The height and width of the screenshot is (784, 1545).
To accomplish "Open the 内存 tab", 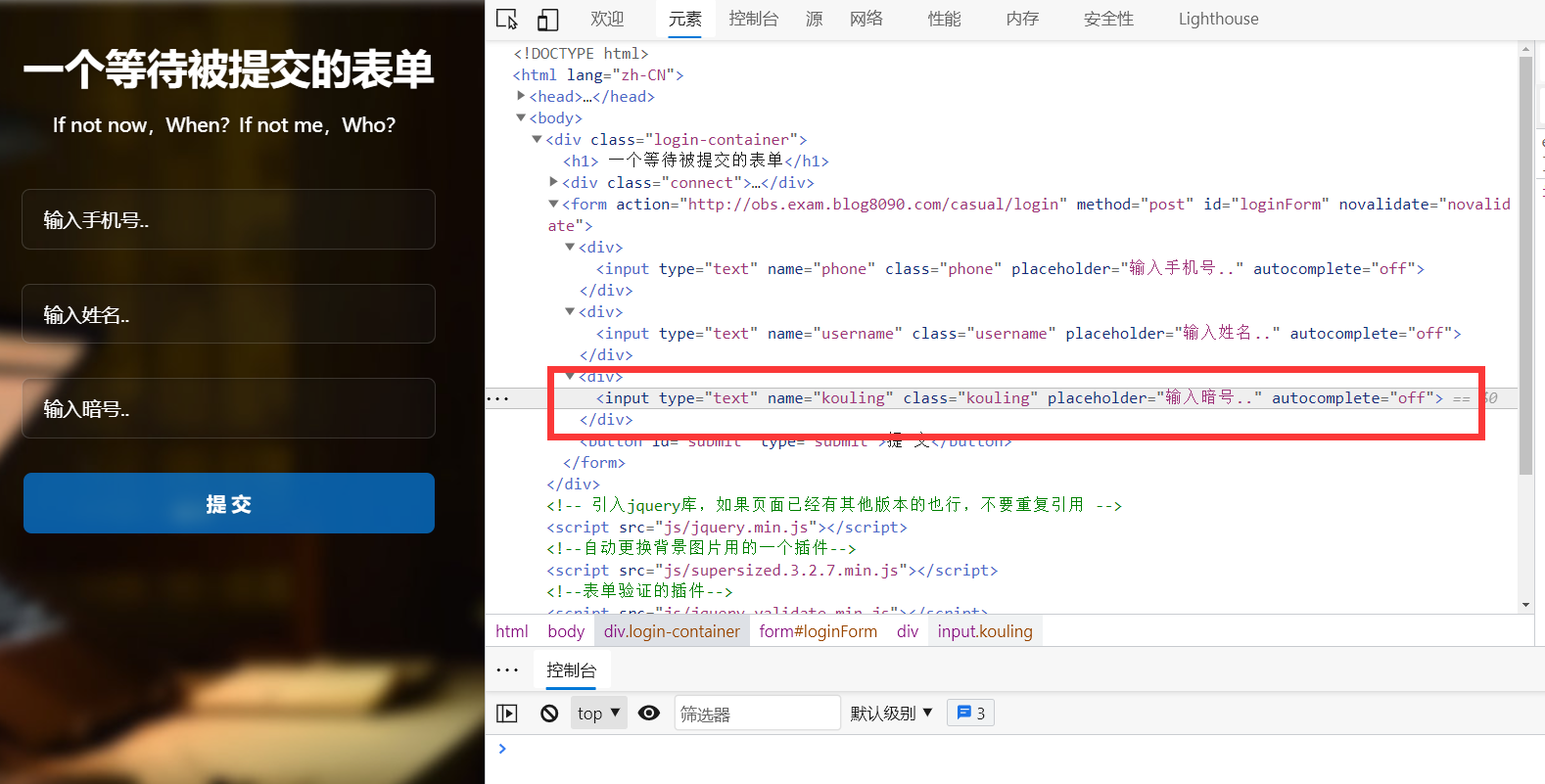I will [x=1023, y=19].
